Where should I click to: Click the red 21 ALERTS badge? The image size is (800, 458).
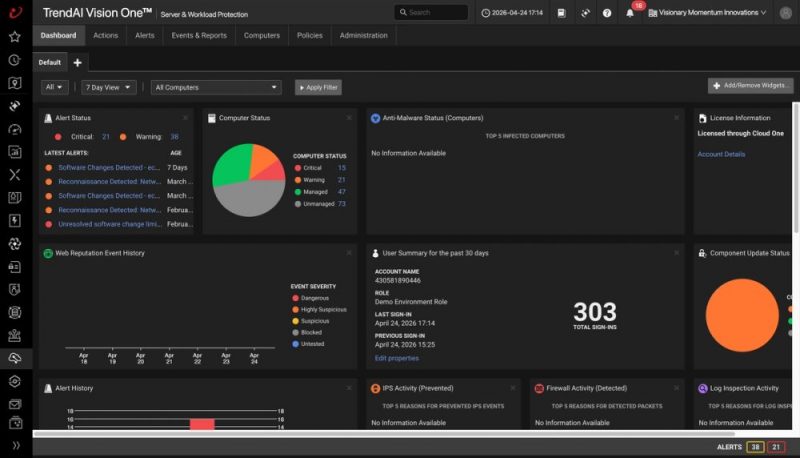pyautogui.click(x=776, y=447)
